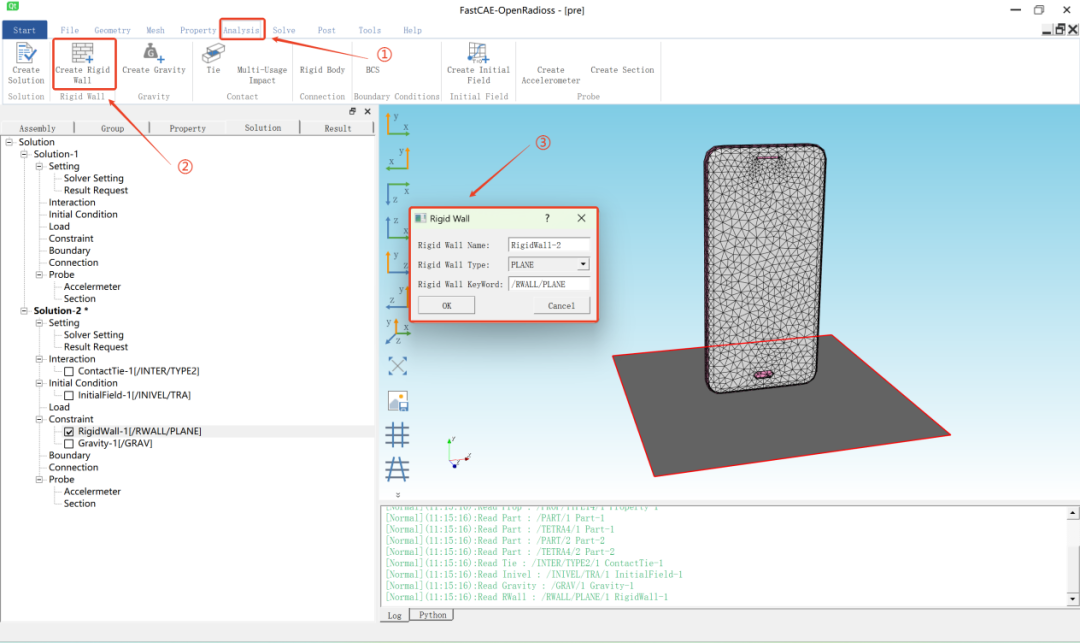This screenshot has width=1080, height=643.
Task: Open the Mesh ribbon tab
Action: (156, 30)
